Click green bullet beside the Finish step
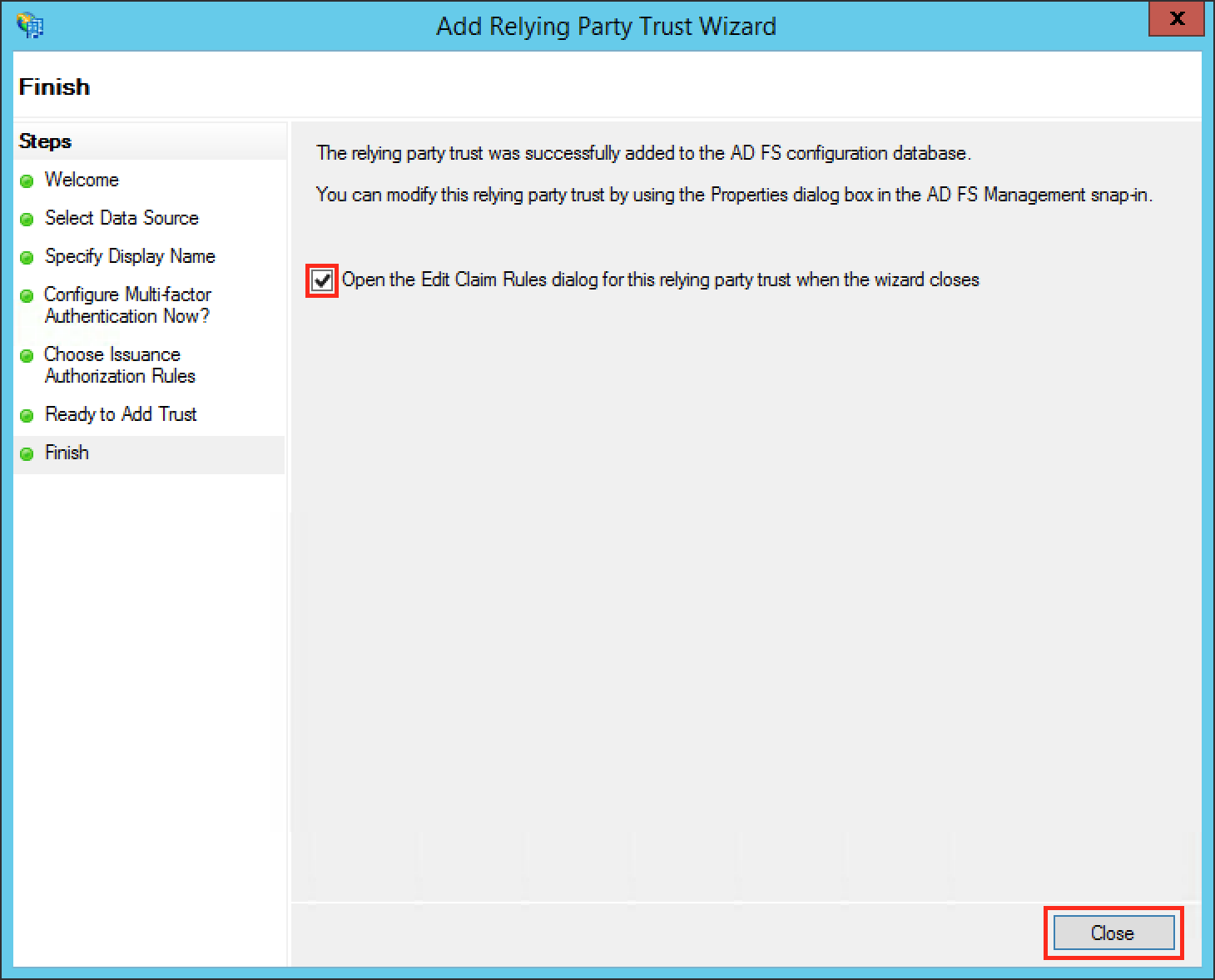Image resolution: width=1215 pixels, height=980 pixels. tap(27, 453)
